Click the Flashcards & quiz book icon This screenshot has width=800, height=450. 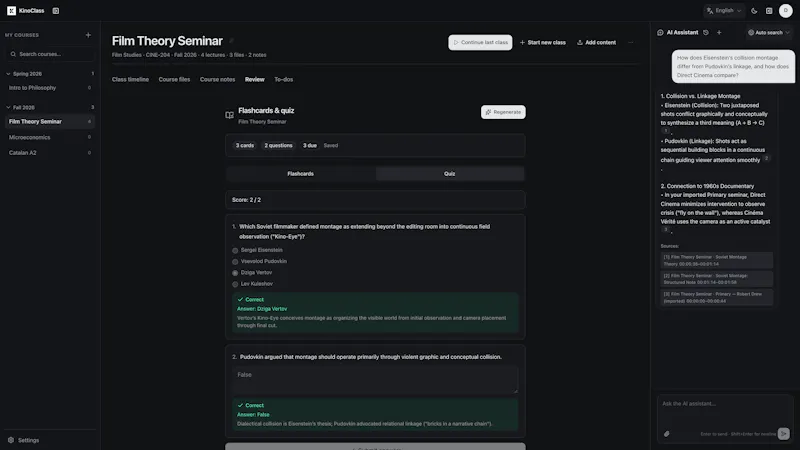230,115
